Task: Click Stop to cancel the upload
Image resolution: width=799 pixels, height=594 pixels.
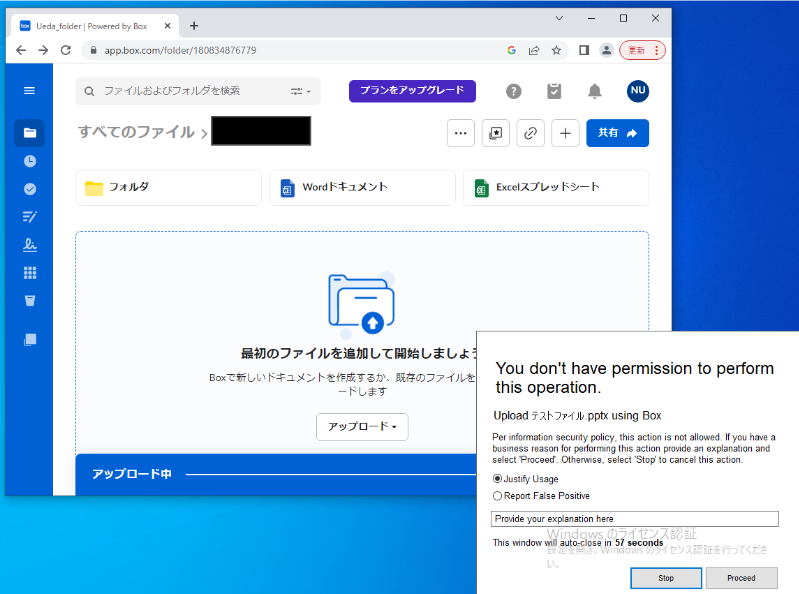Action: [x=665, y=578]
